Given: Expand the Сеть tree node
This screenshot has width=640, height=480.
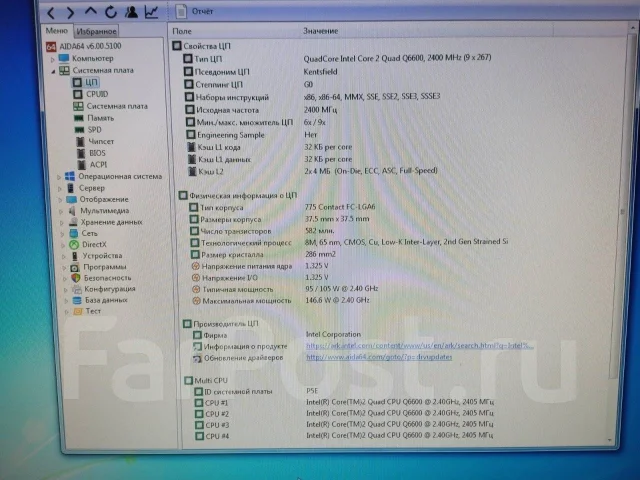Looking at the screenshot, I should pyautogui.click(x=62, y=234).
